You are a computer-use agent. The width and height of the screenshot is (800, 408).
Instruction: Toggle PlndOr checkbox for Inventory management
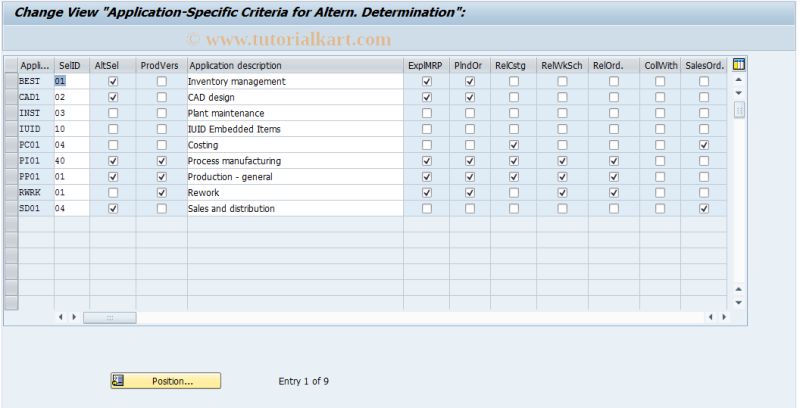(470, 81)
